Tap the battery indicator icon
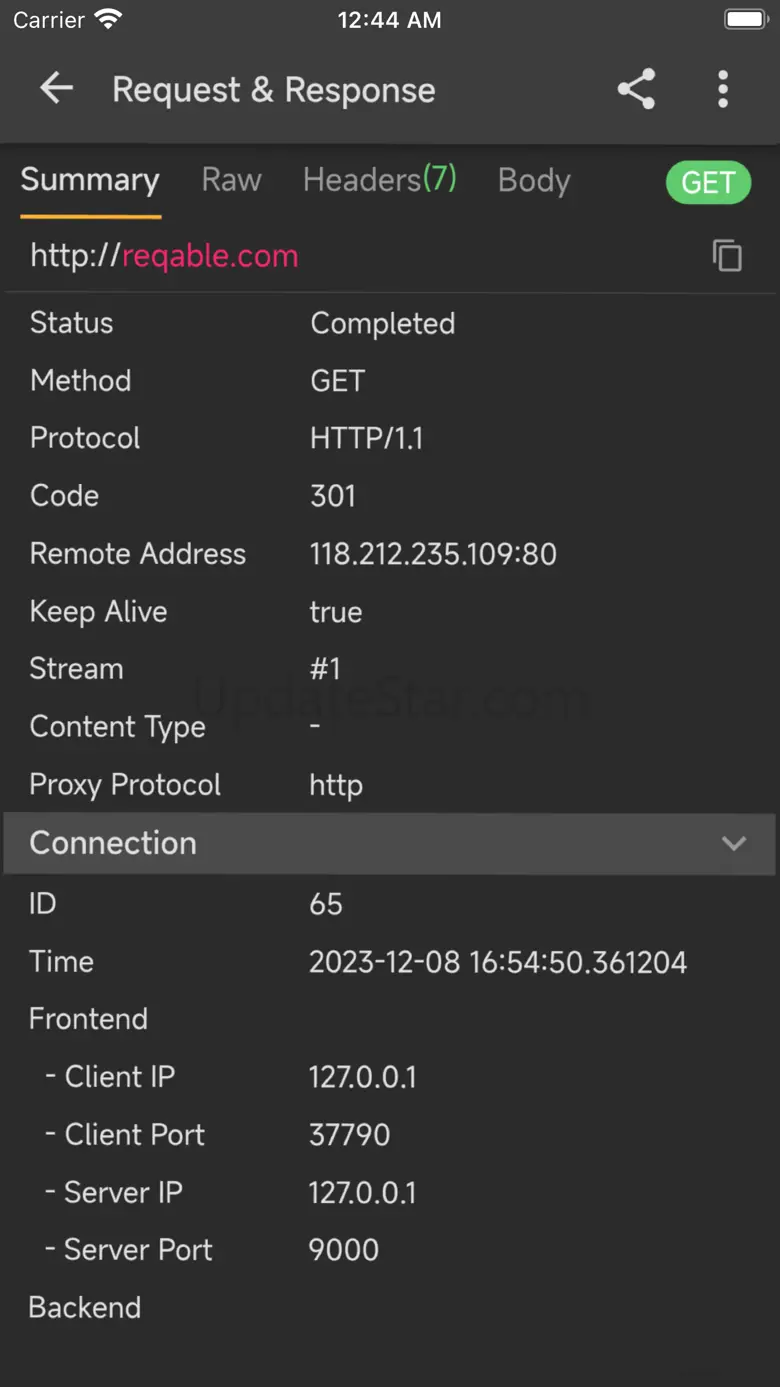This screenshot has height=1387, width=780. tap(745, 20)
